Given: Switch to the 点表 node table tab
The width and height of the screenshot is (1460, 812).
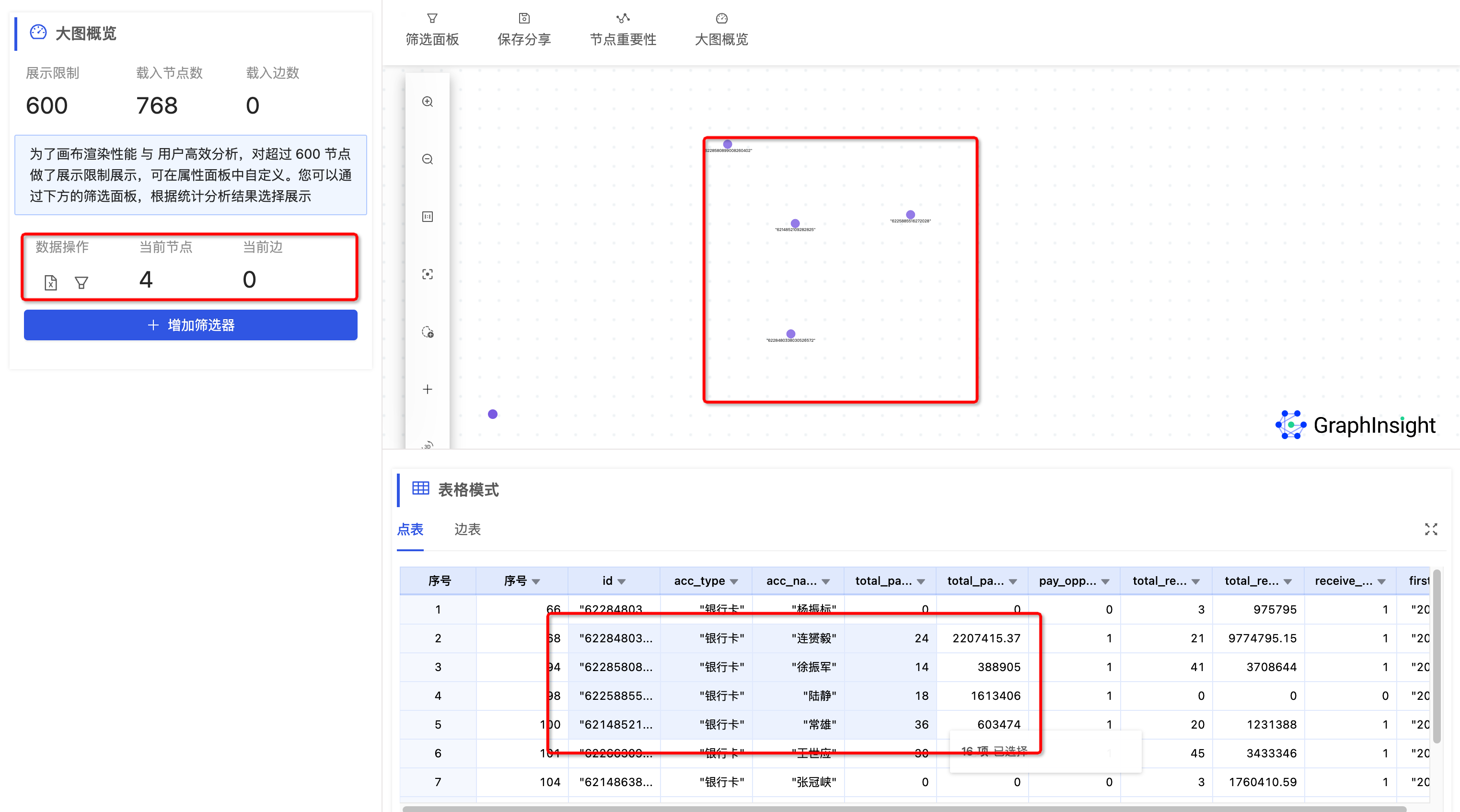Looking at the screenshot, I should click(x=410, y=529).
